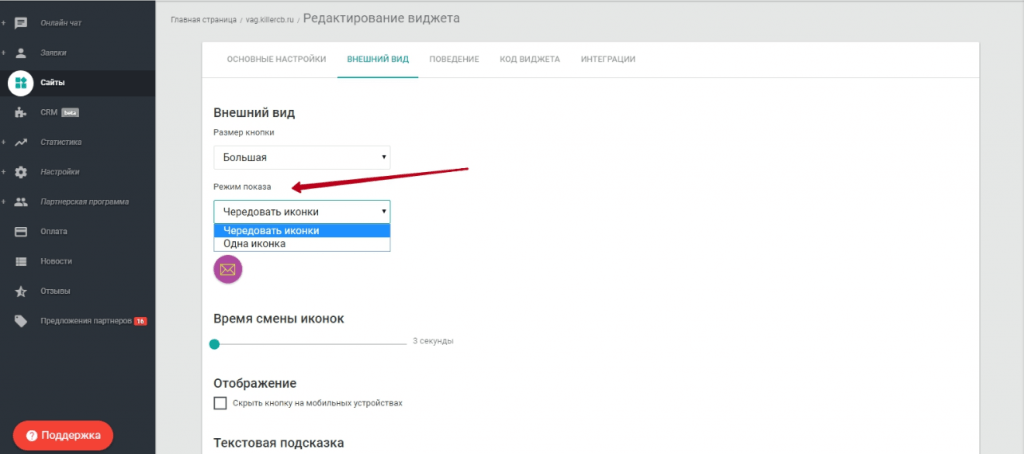Click the Отзывы star icon
1024x454 pixels.
pyautogui.click(x=21, y=291)
